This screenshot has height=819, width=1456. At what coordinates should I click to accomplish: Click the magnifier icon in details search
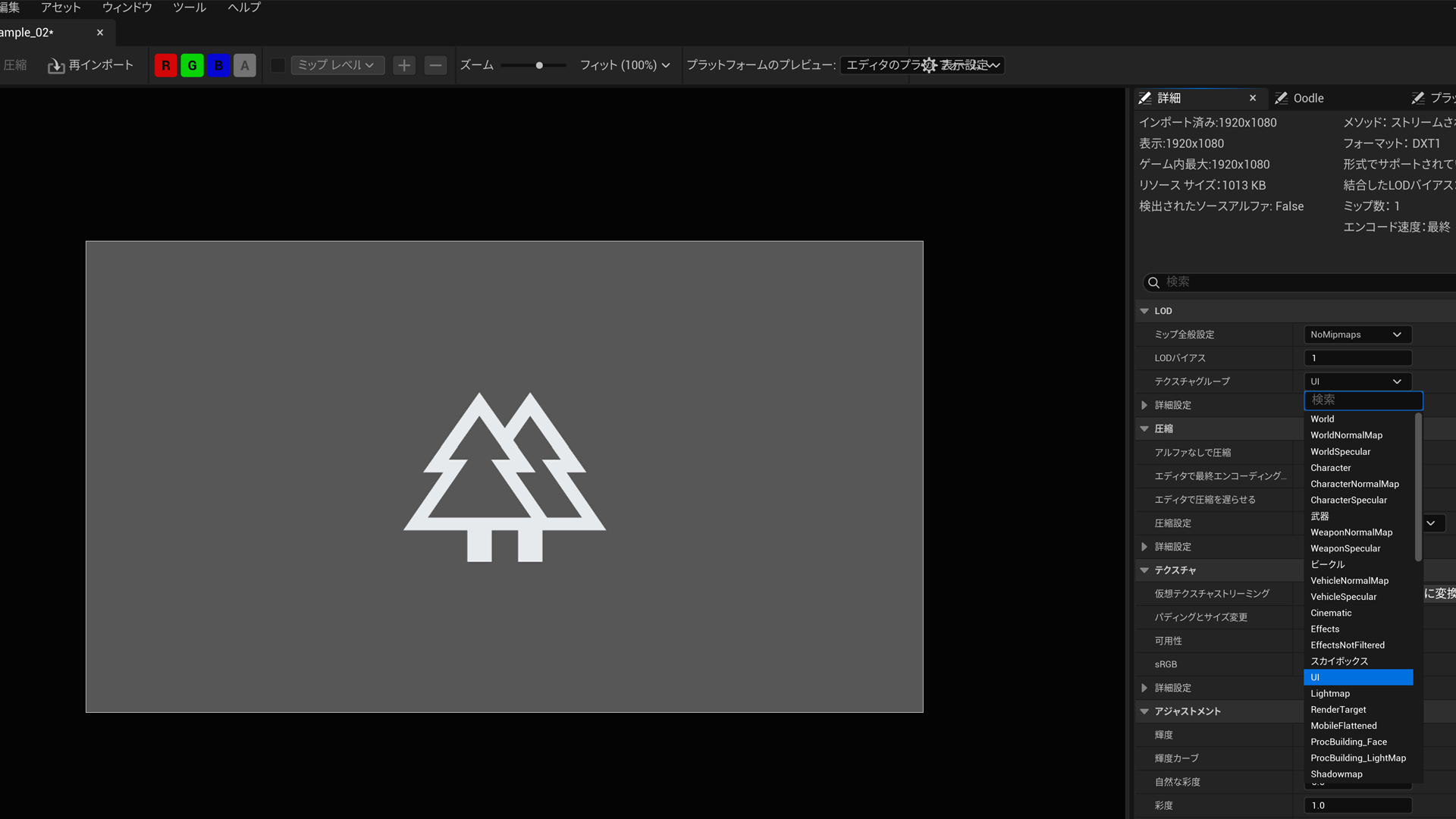point(1153,283)
